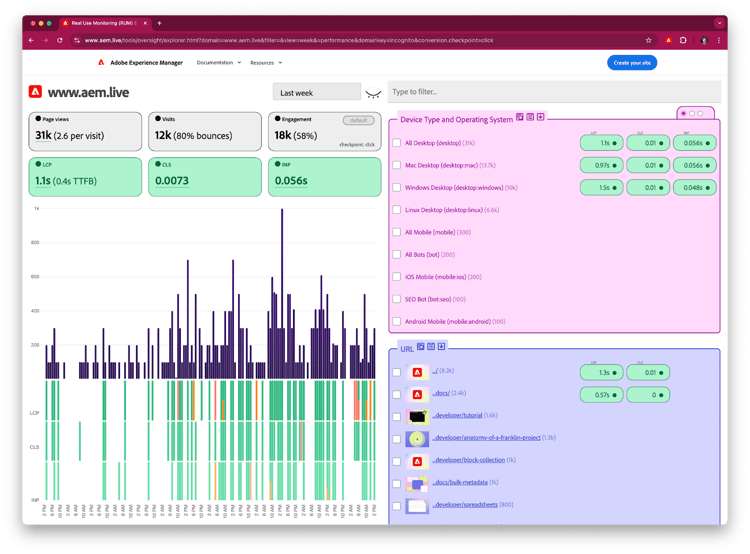Click the 0.056s INP metric pill for All Desktop
Screen dimensions: 750x554
695,143
